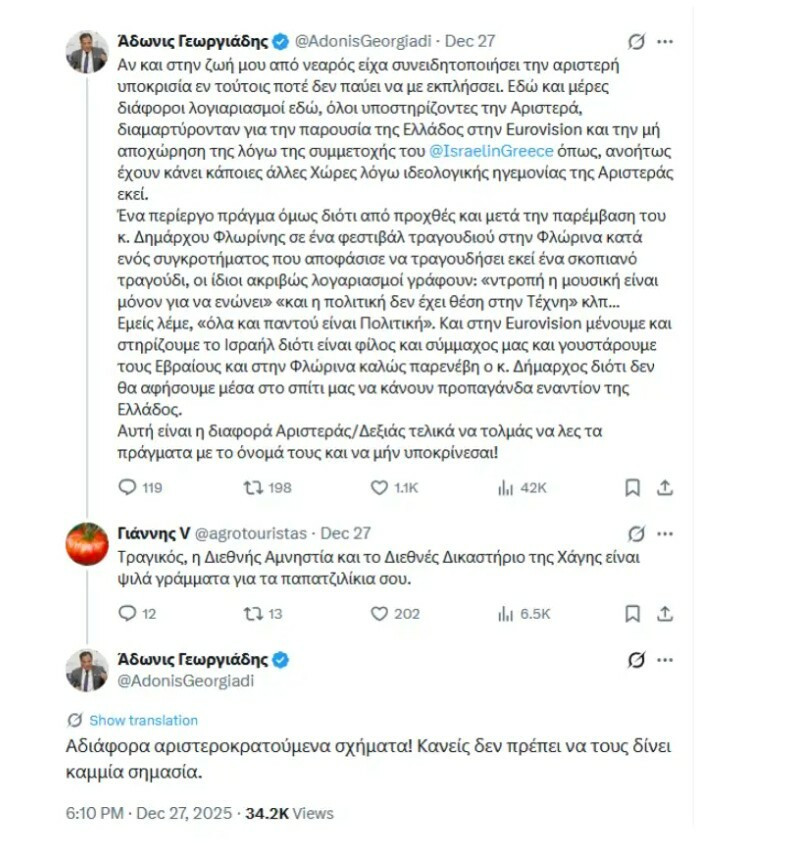Open more options on the bottom tweet
This screenshot has width=787, height=852.
(665, 659)
